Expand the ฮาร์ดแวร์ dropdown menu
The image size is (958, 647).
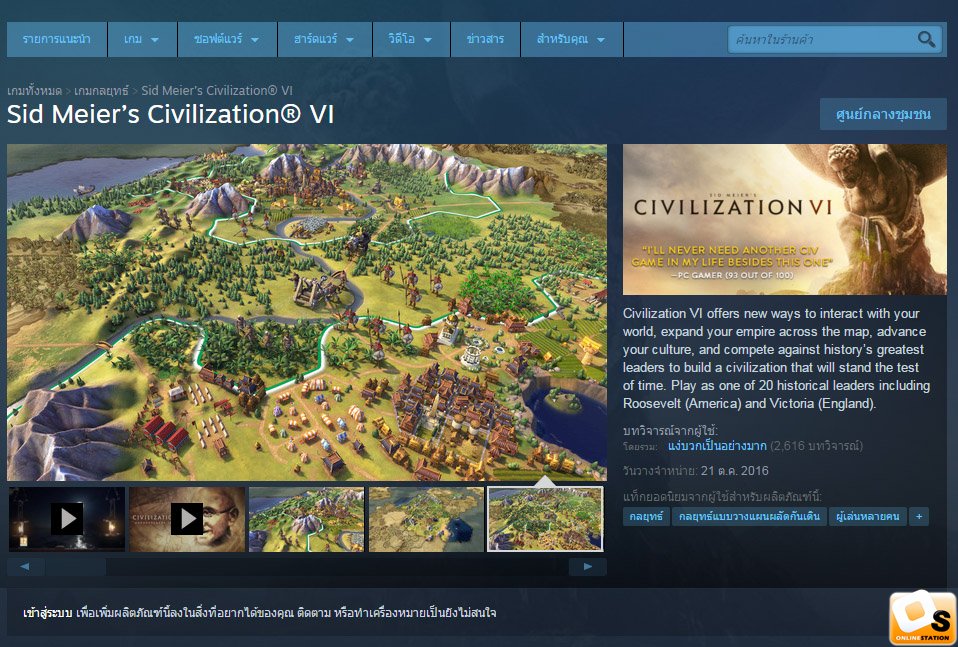click(x=324, y=39)
